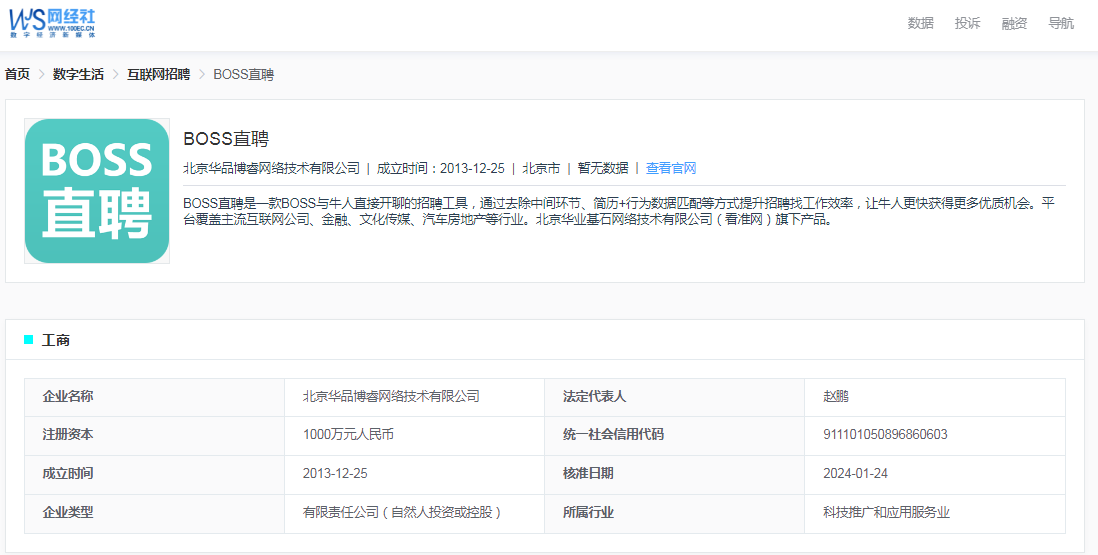Select the 工商 section heading
Image resolution: width=1098 pixels, height=555 pixels.
pos(56,340)
